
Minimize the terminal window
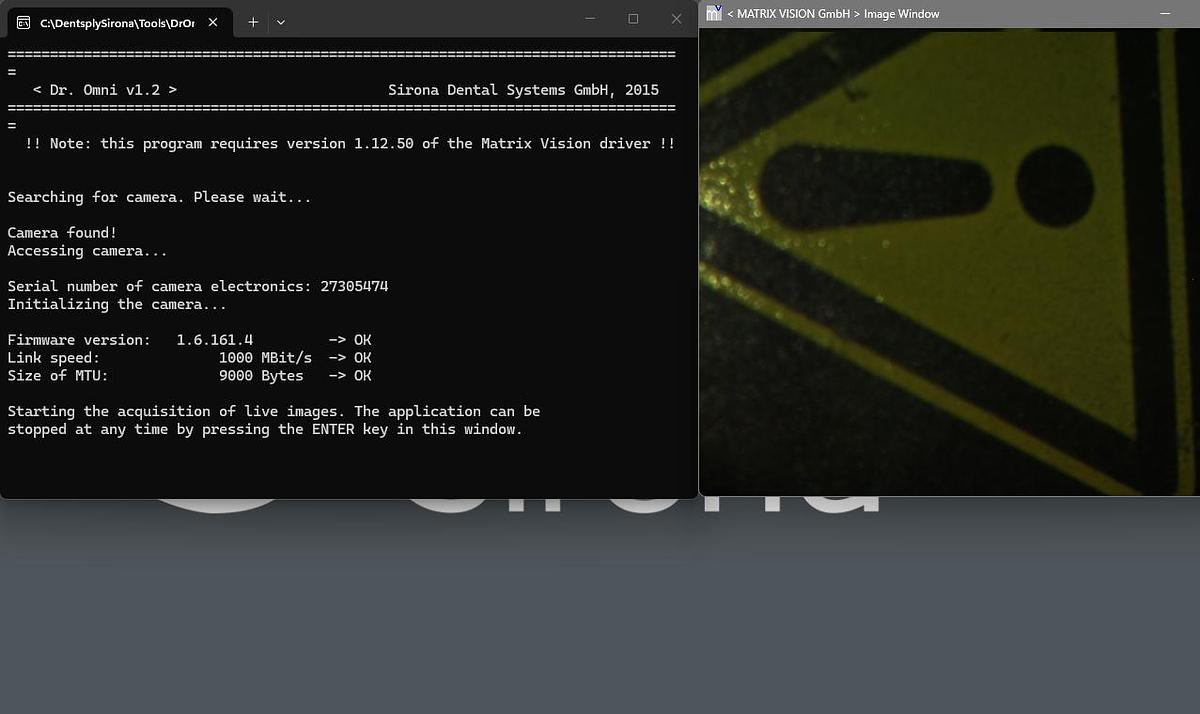[590, 18]
